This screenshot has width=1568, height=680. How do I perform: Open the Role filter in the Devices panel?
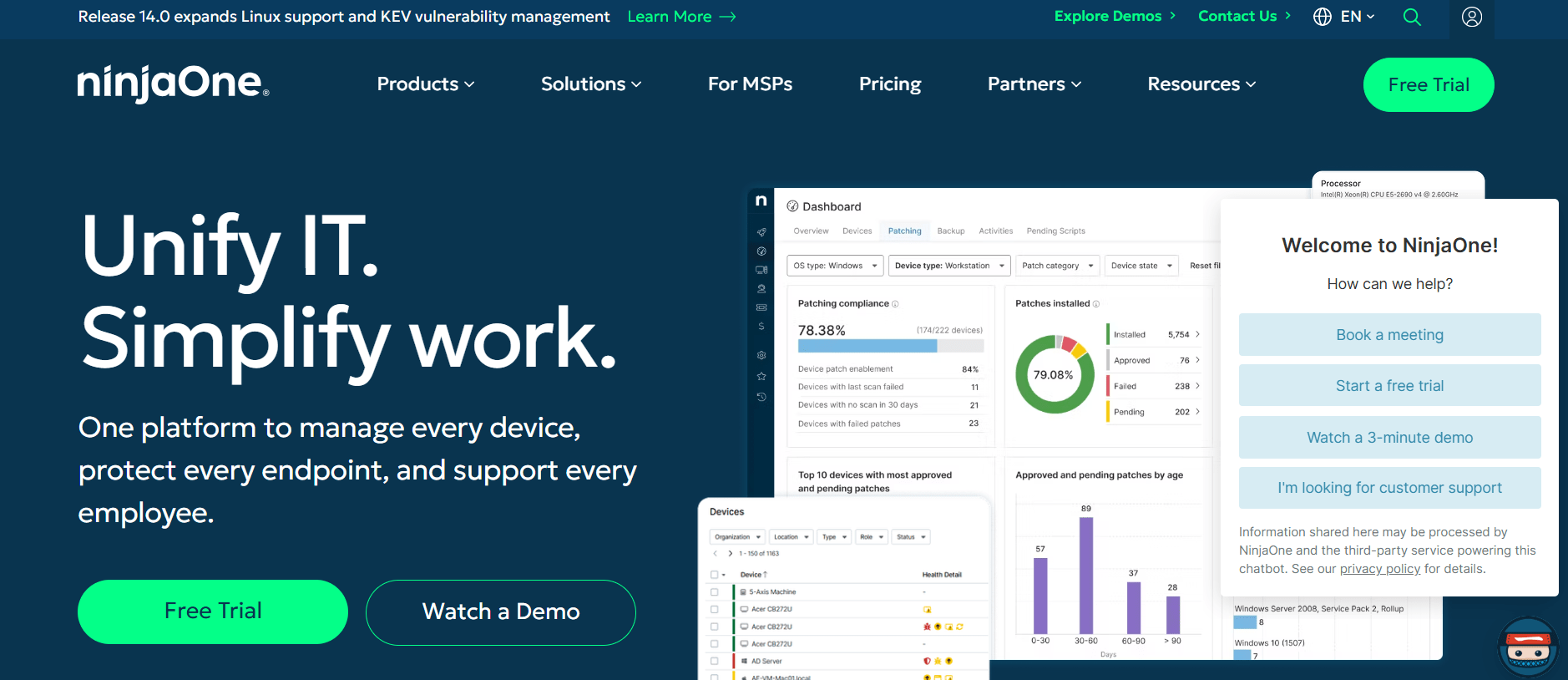(x=873, y=537)
